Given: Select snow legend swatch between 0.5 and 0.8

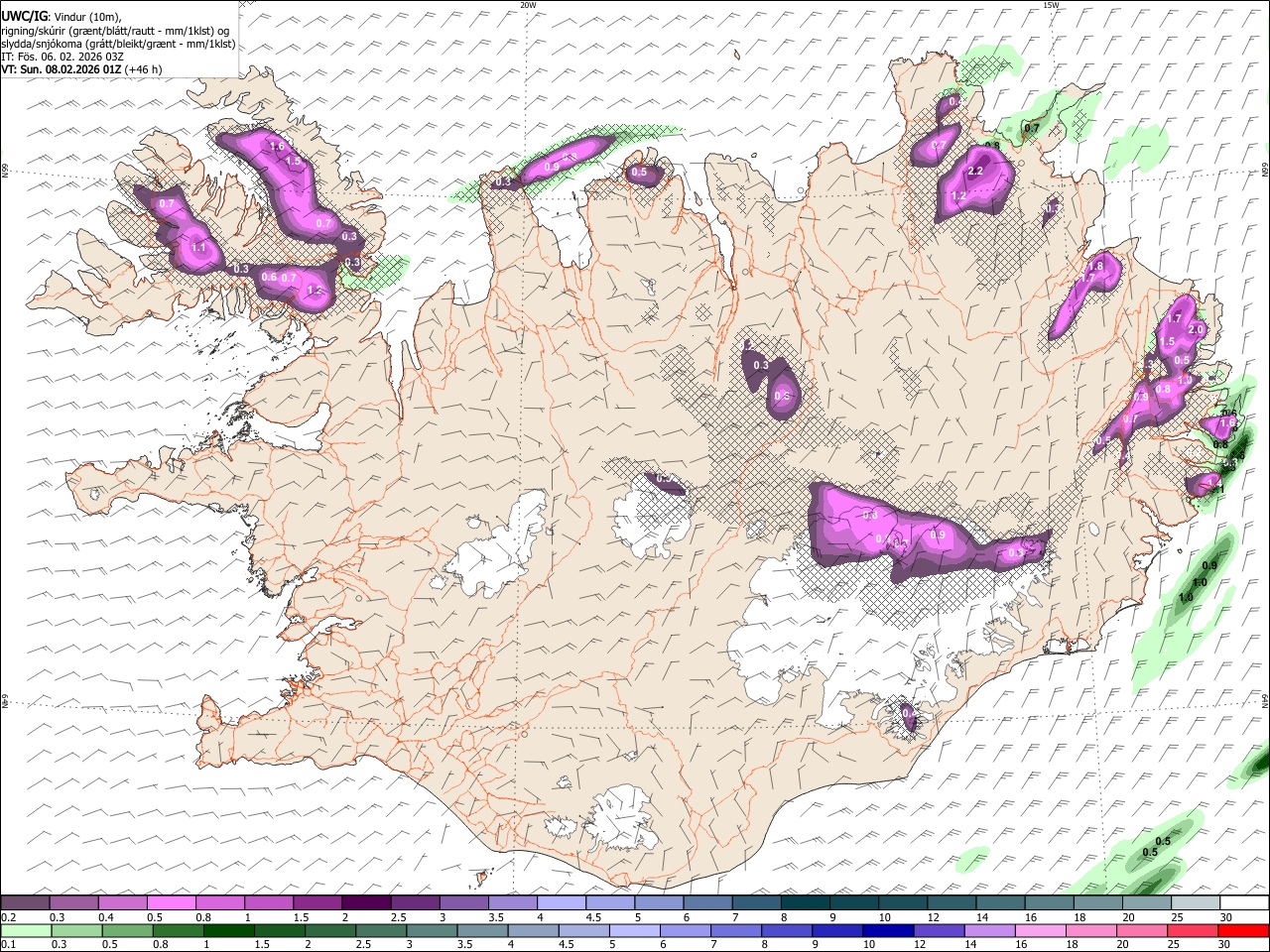Looking at the screenshot, I should (171, 902).
